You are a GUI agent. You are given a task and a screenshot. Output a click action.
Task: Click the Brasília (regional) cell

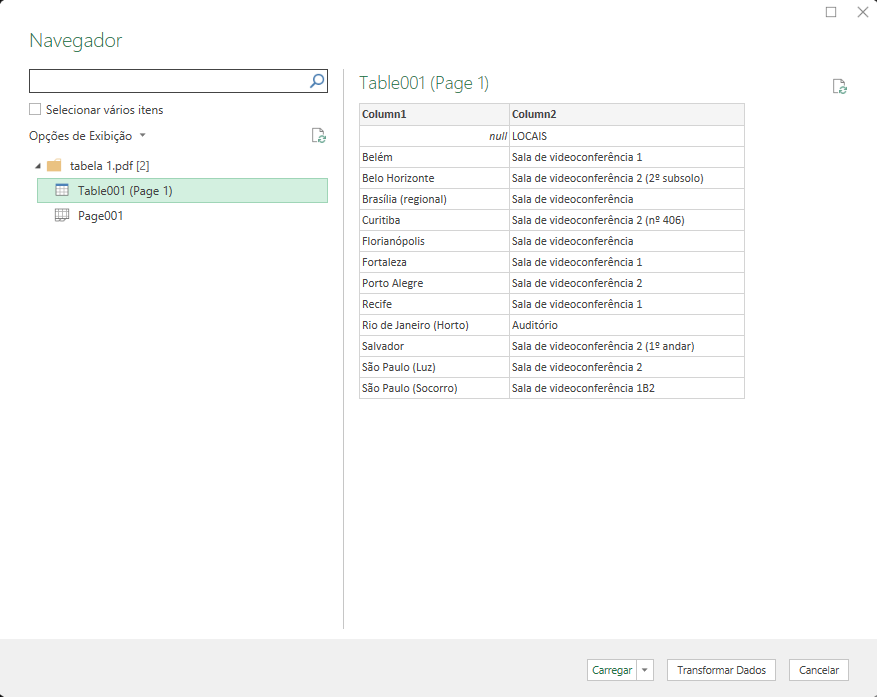(x=434, y=199)
